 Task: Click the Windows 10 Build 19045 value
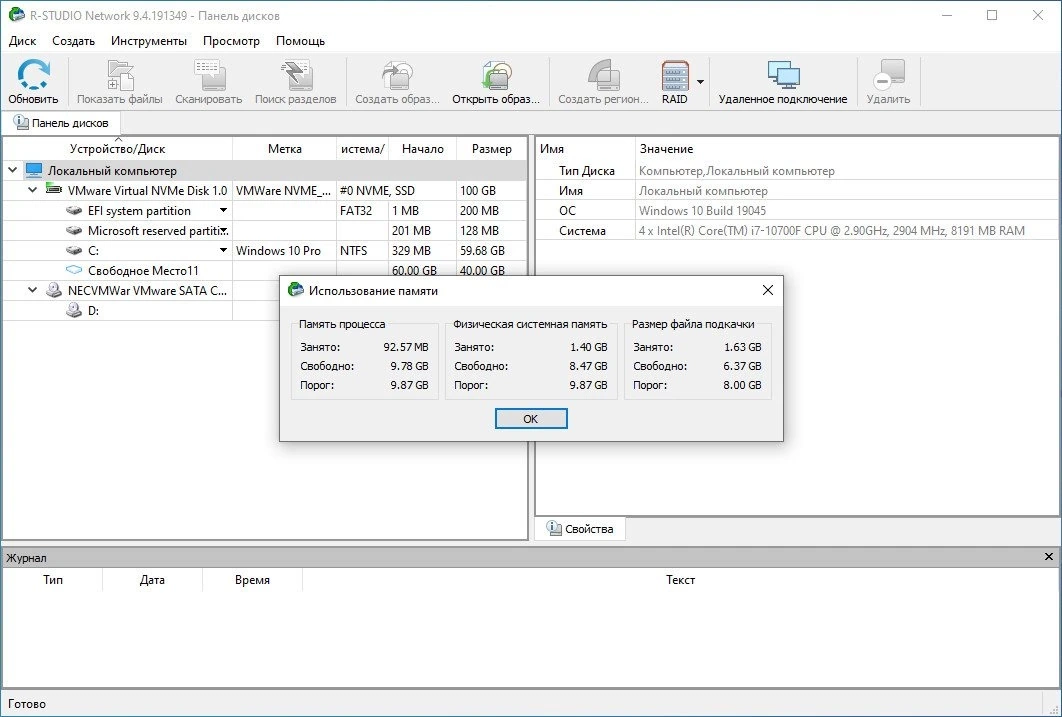(x=702, y=211)
